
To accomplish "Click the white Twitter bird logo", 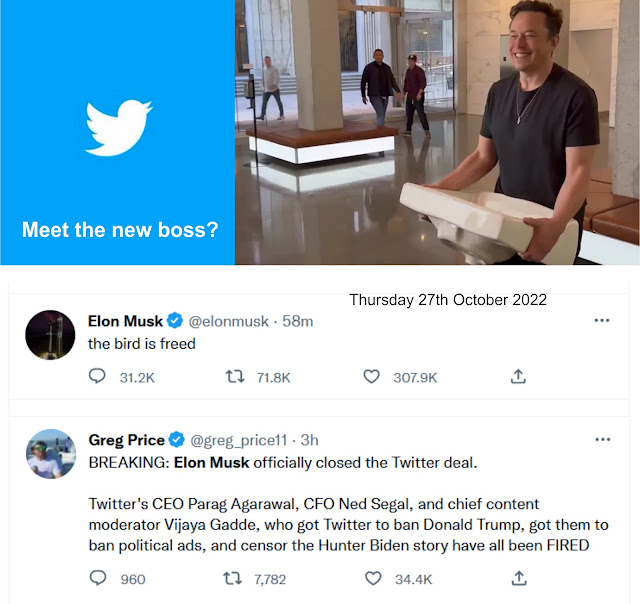I will point(118,128).
